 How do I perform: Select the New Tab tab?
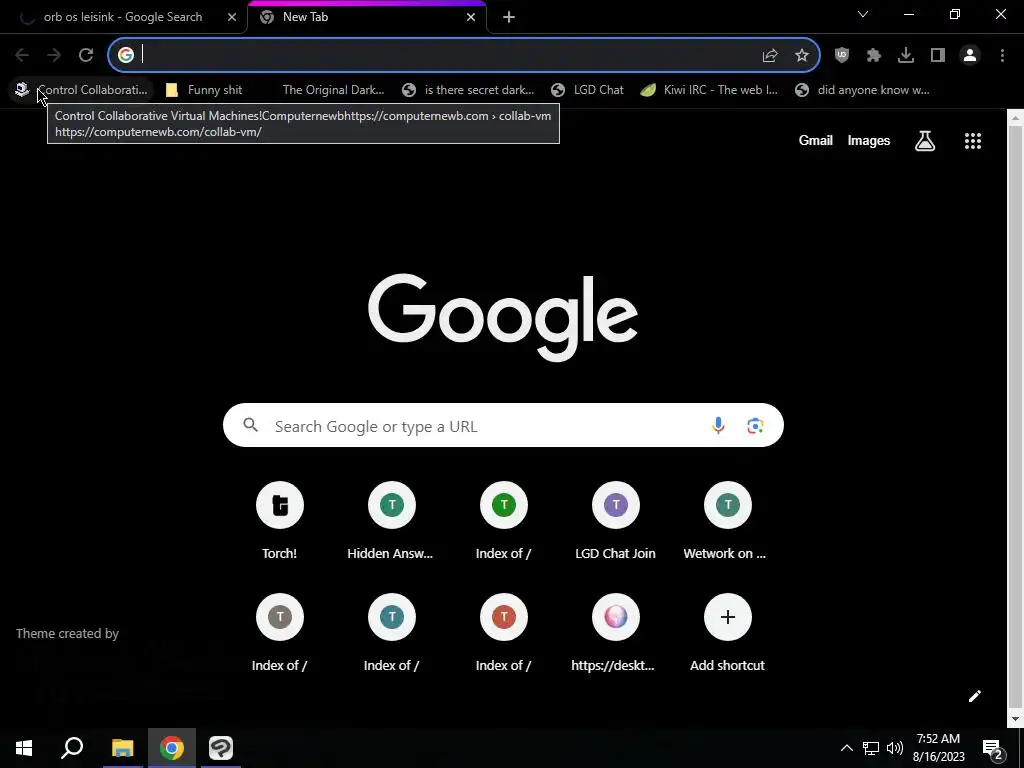click(x=367, y=18)
